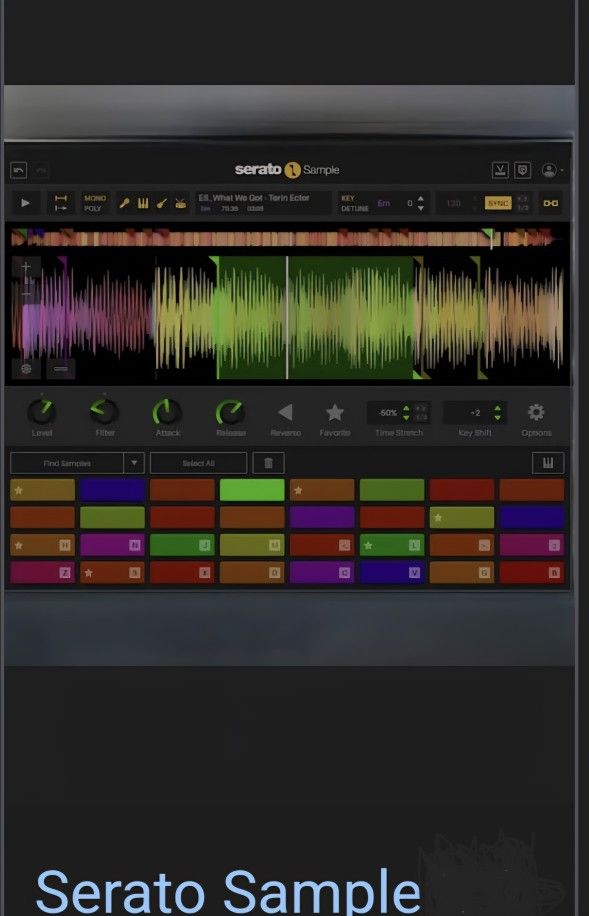
Task: Trigger the green starred pad labeled L
Action: (x=392, y=545)
